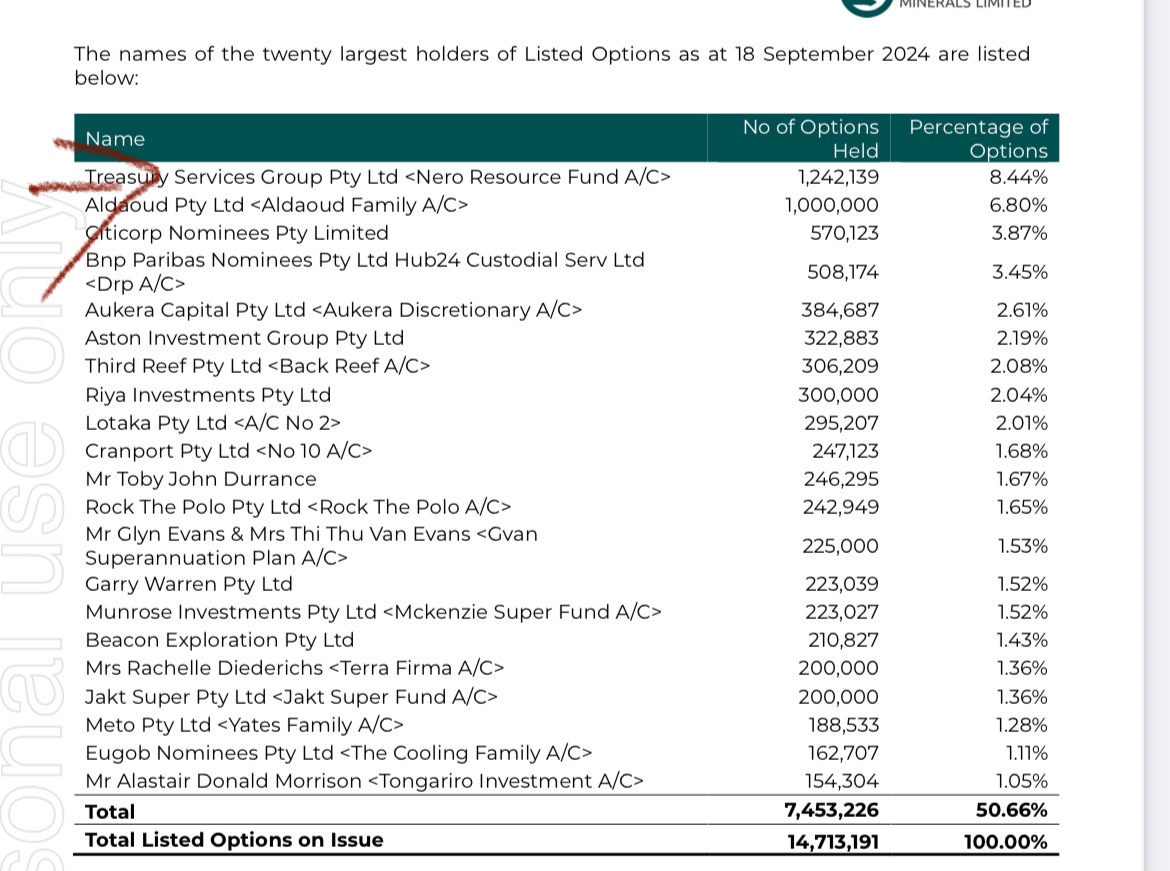Image resolution: width=1170 pixels, height=871 pixels.
Task: Select the percentage 100.00%
Action: tap(1005, 842)
